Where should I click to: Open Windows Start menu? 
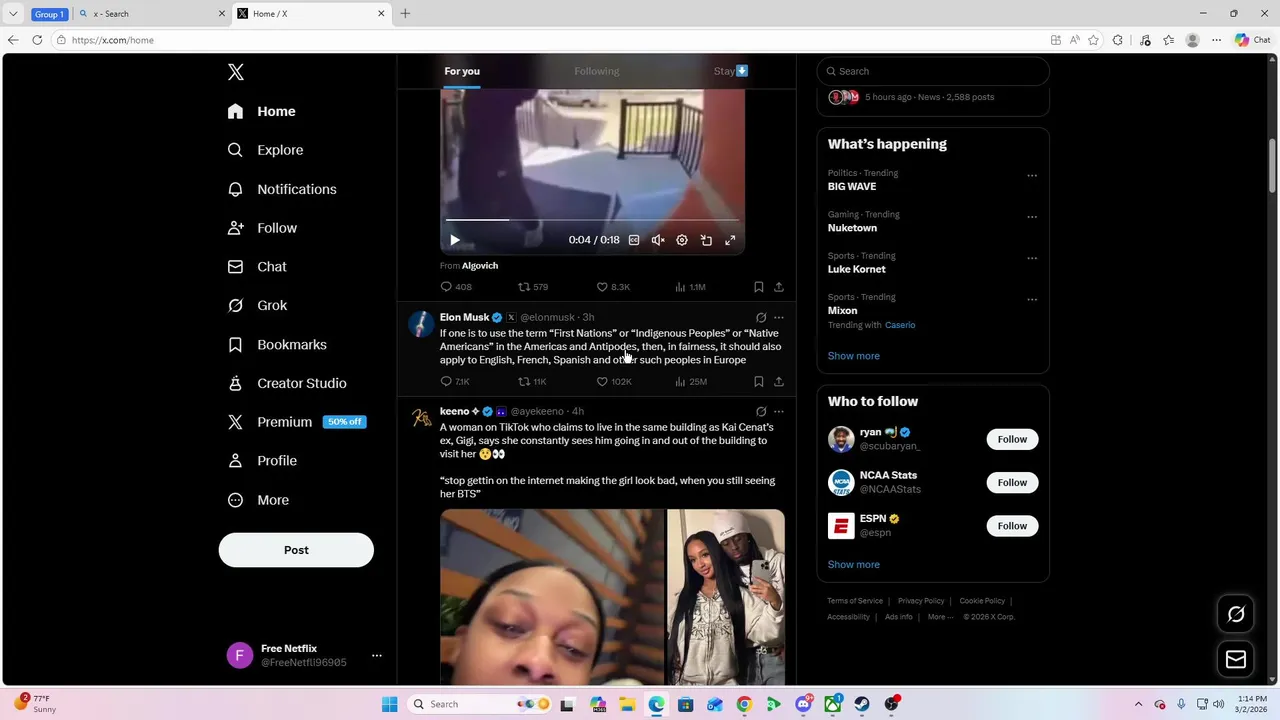point(389,704)
